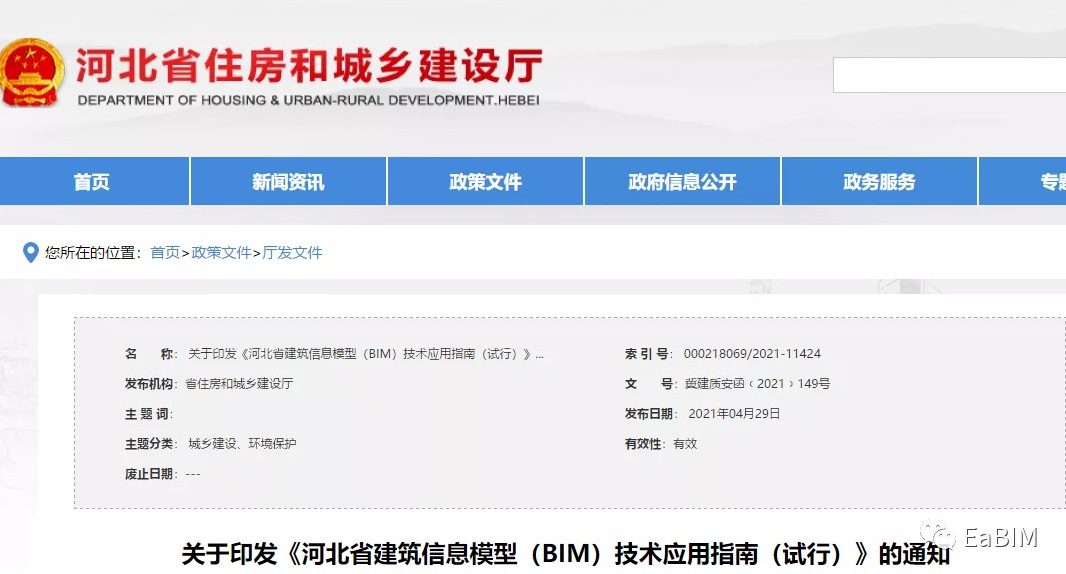This screenshot has height=574, width=1066.
Task: Click English subtitle DEPARTMENT OF HOUSING
Action: click(308, 100)
